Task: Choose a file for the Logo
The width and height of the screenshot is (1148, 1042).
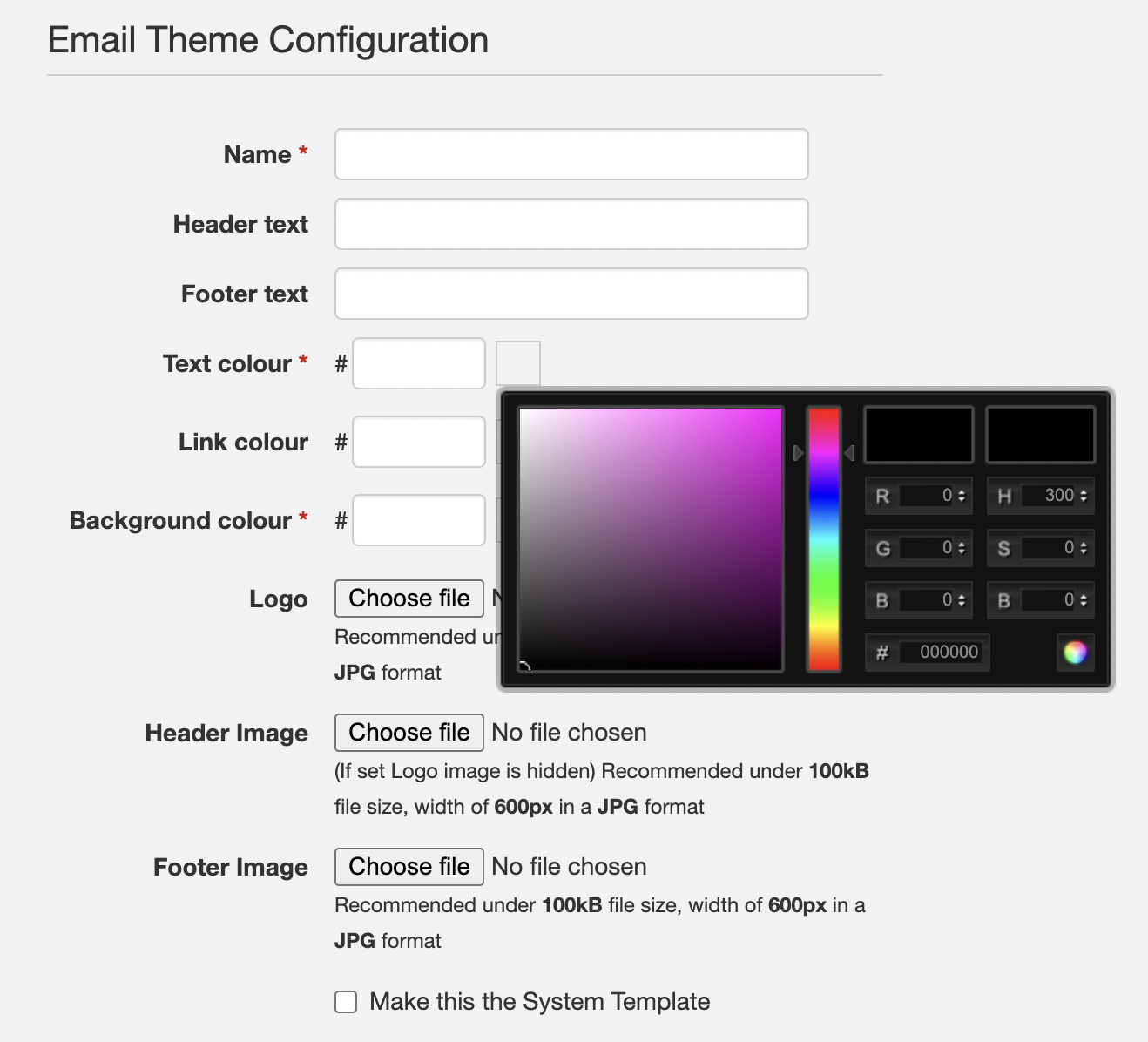Action: click(x=409, y=599)
